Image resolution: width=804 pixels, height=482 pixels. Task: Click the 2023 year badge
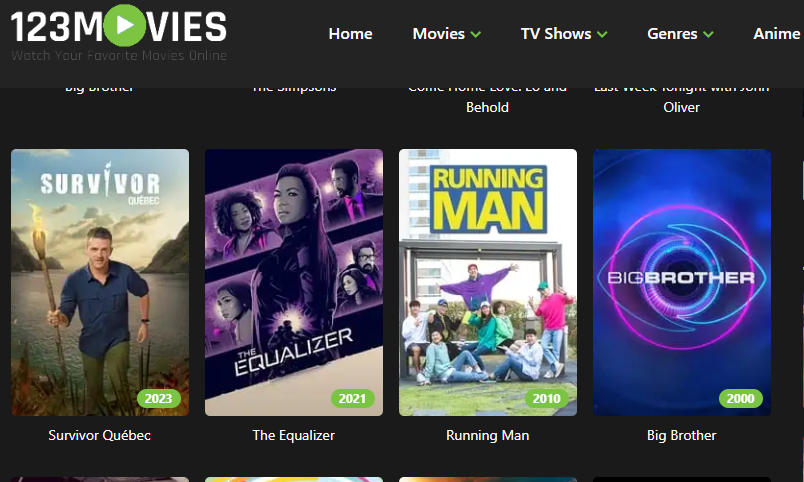click(x=158, y=398)
